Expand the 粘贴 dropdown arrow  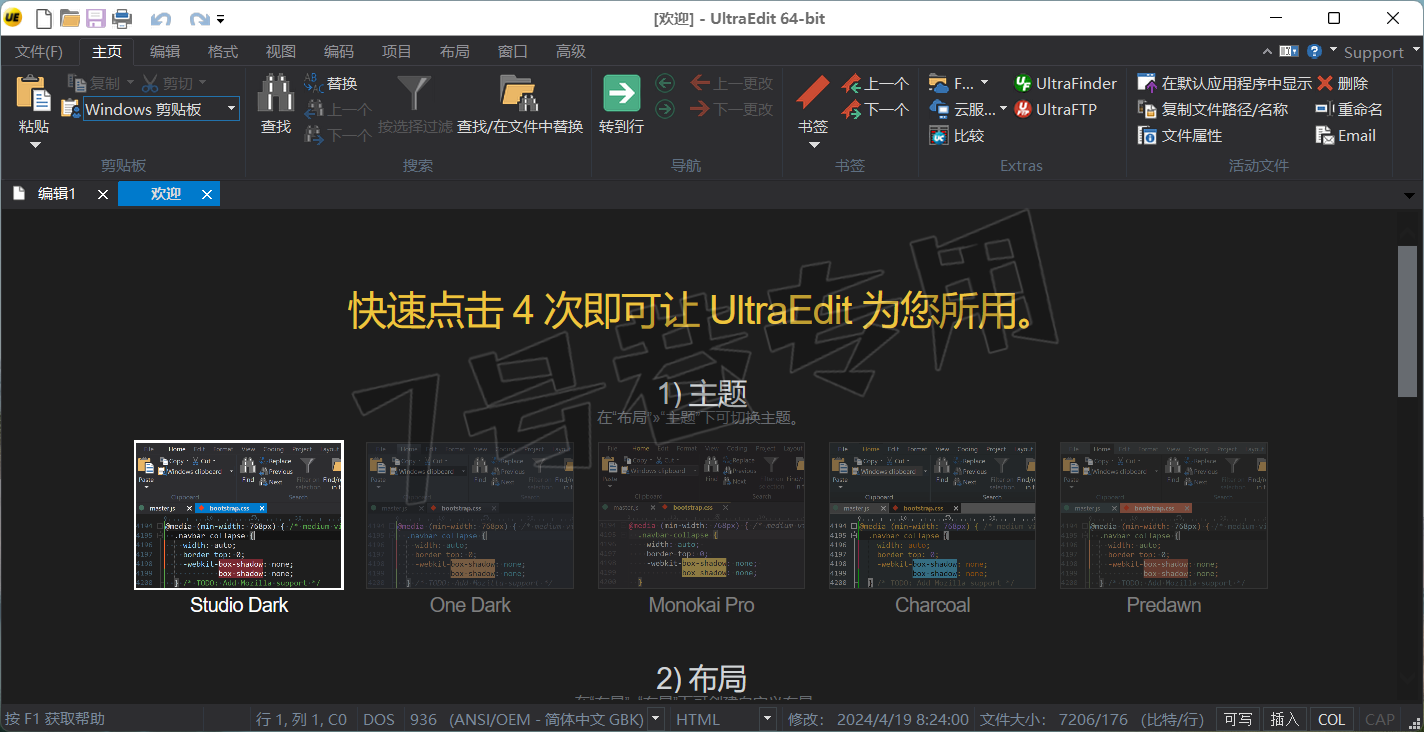(34, 145)
